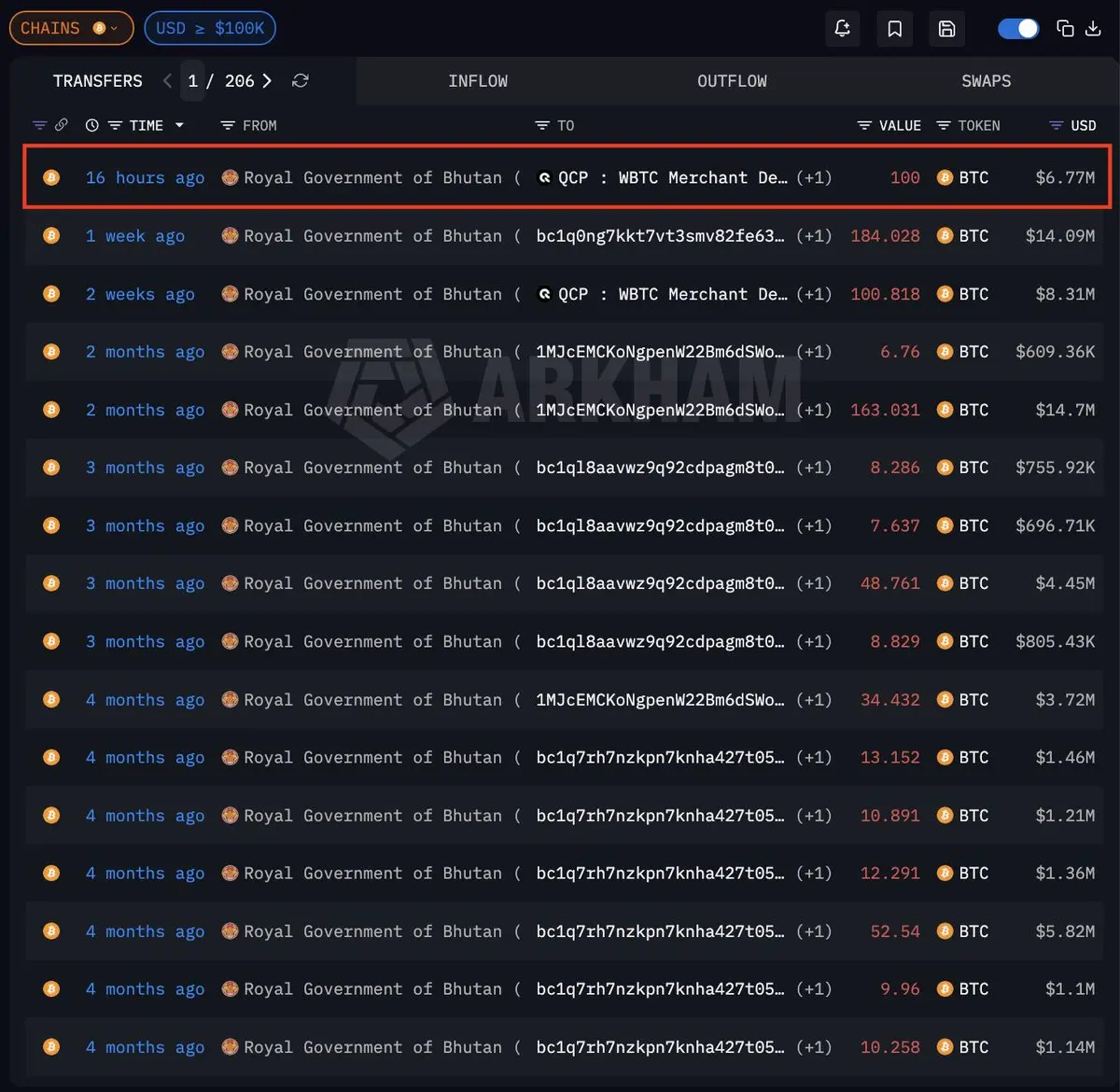Image resolution: width=1120 pixels, height=1092 pixels.
Task: Refresh the transfers list
Action: click(300, 81)
